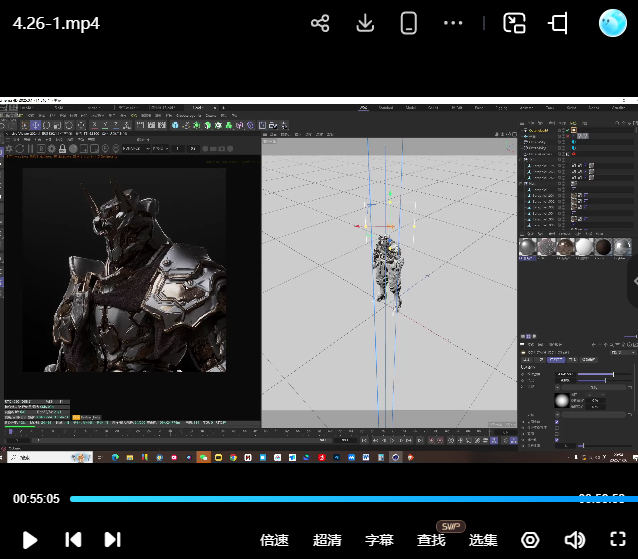
Task: Open the 选集 episode list
Action: pyautogui.click(x=483, y=540)
